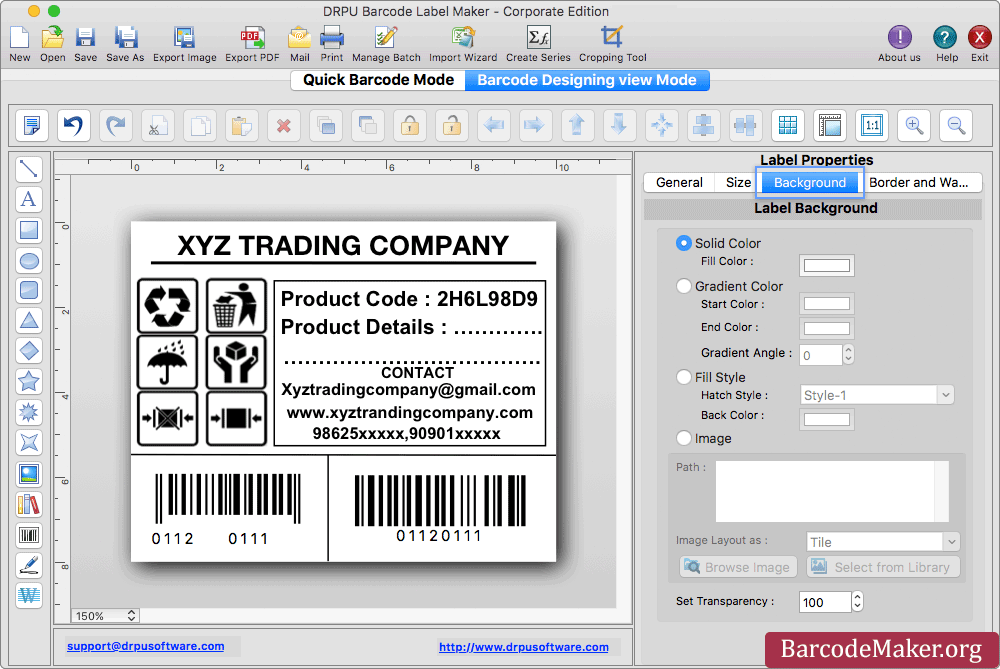Select the Gradient Color radio button
1000x669 pixels.
pos(683,286)
